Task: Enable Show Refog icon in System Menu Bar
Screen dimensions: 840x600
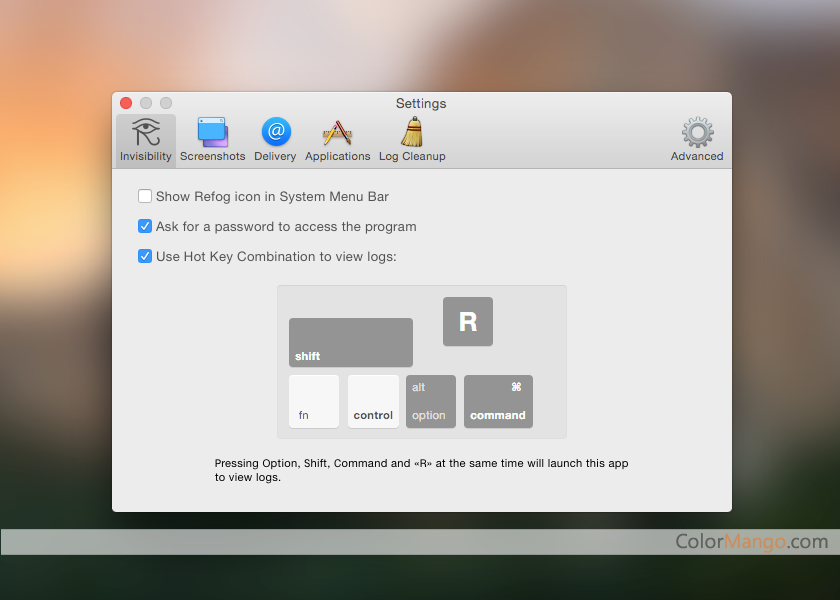Action: (145, 197)
